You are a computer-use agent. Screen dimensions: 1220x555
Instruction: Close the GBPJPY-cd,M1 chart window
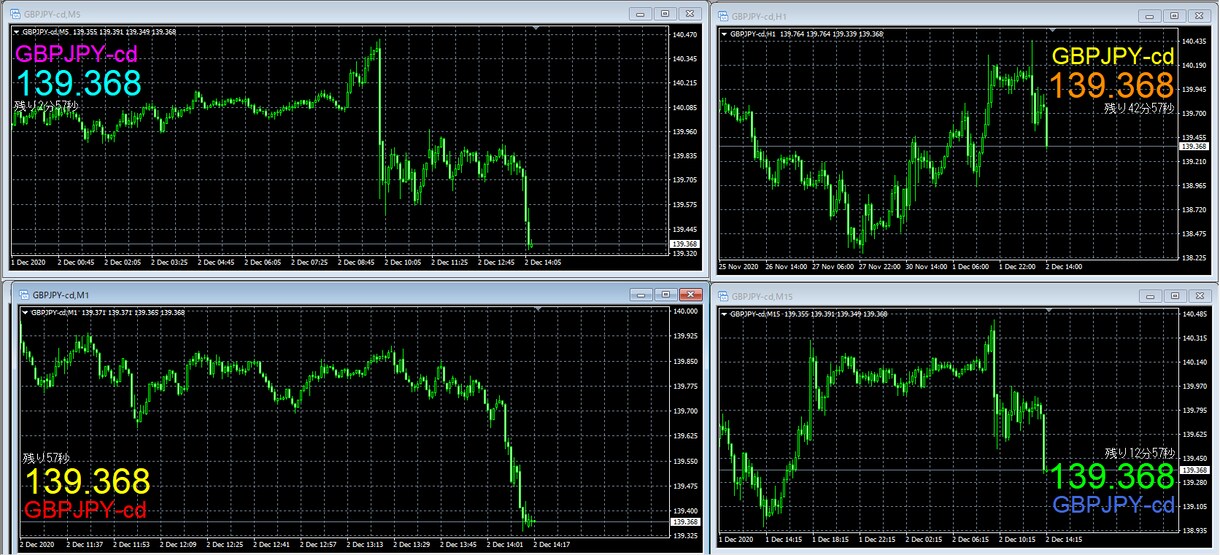point(690,295)
